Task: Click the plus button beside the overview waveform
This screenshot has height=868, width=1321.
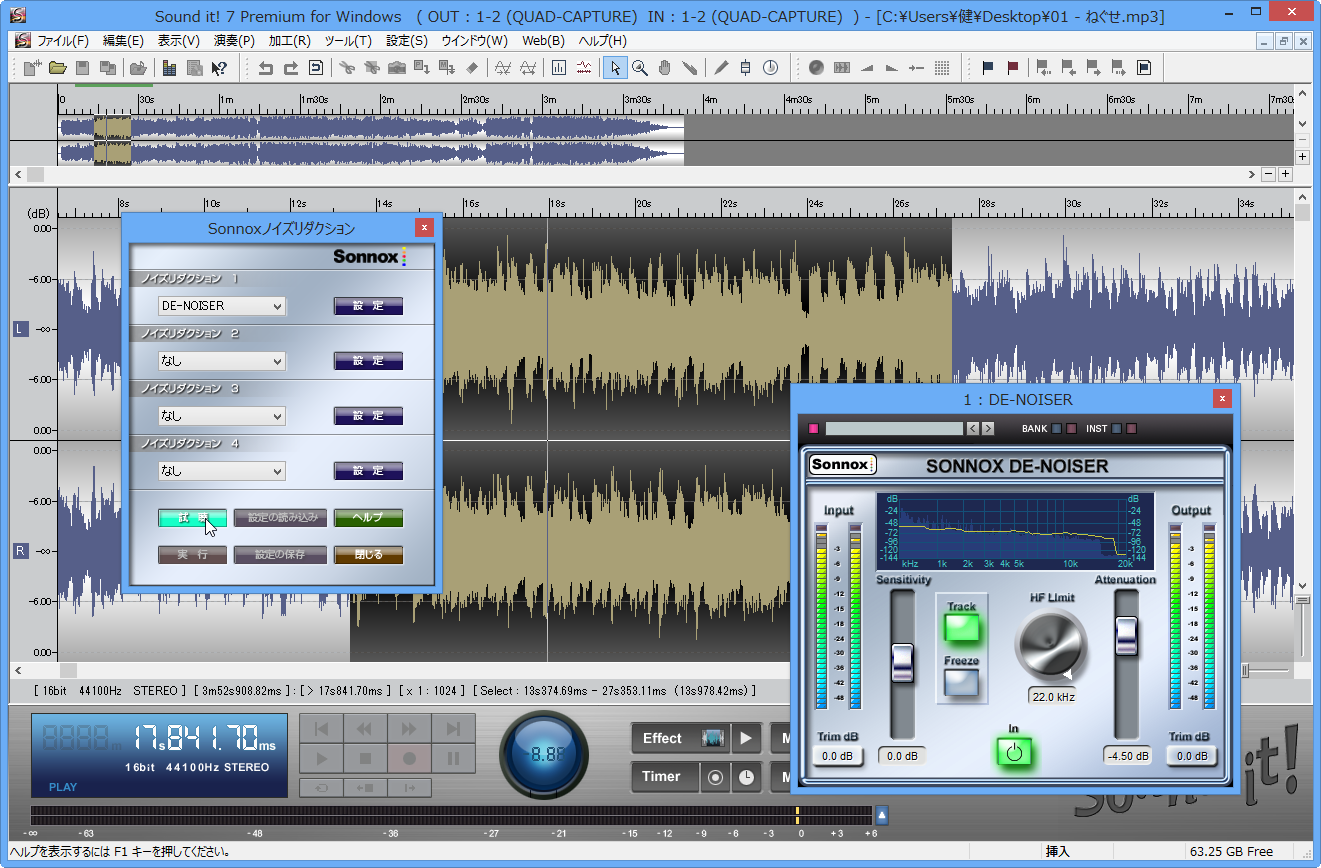Action: coord(1302,157)
